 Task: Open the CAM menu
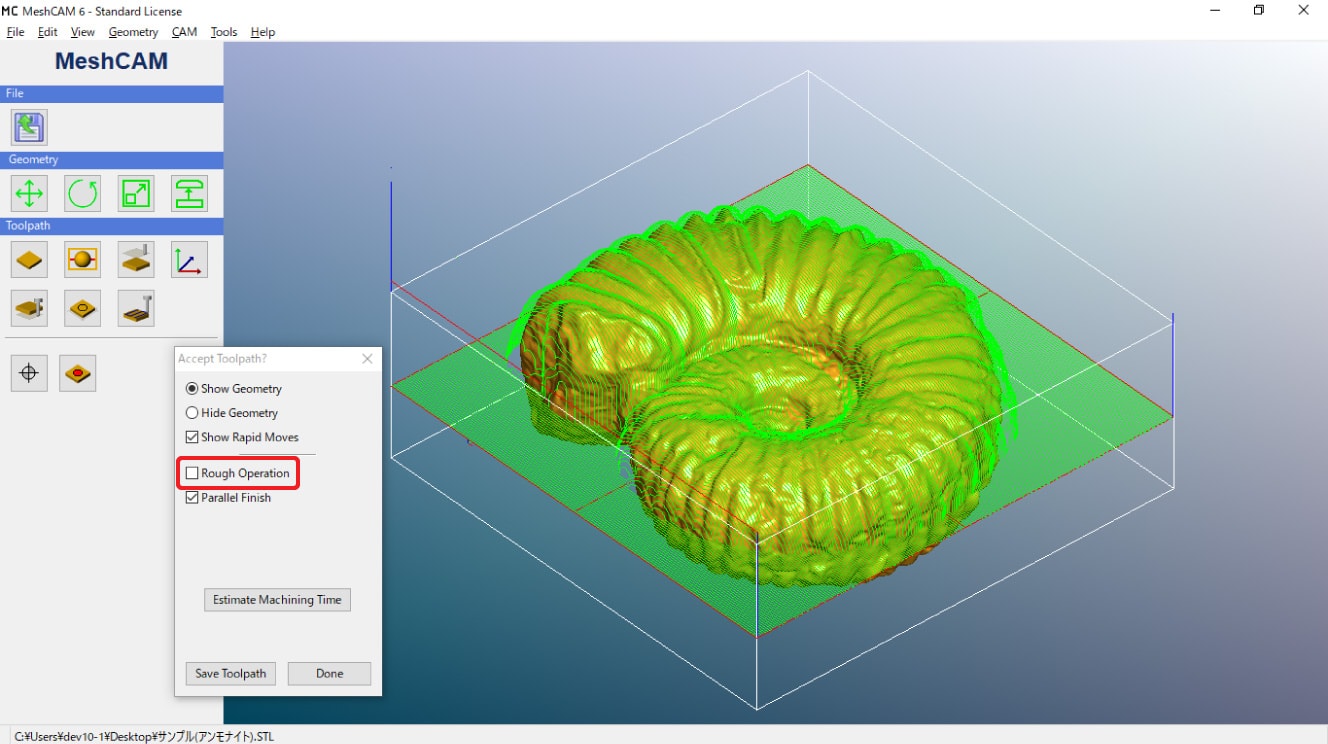[184, 32]
